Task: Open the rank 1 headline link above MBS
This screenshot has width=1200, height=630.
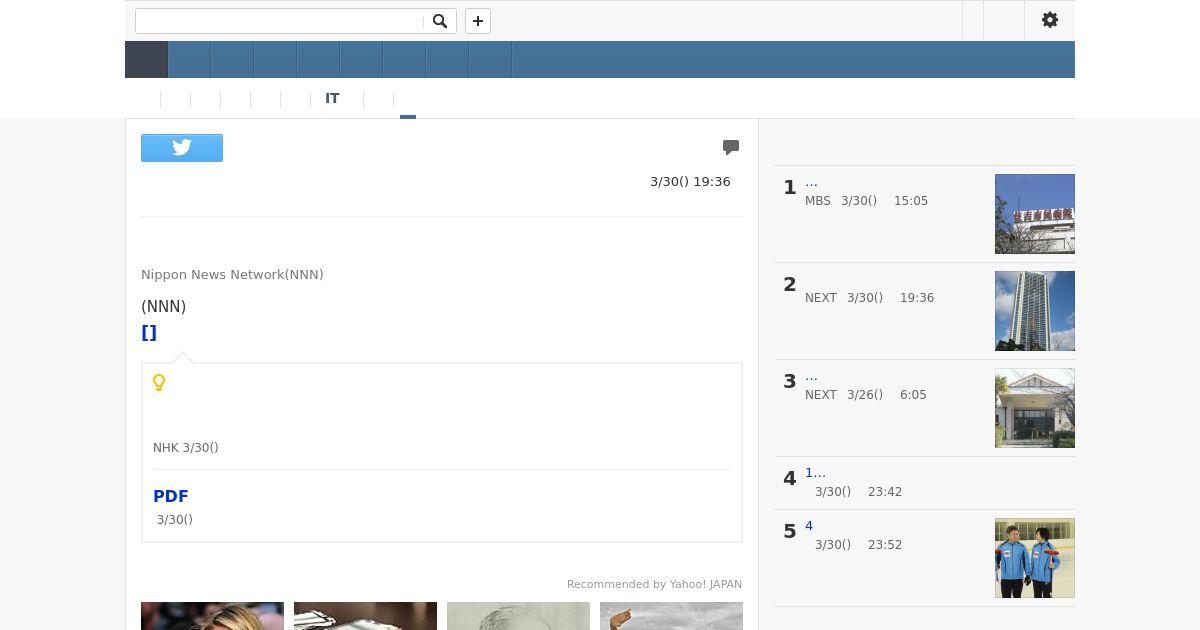Action: [x=811, y=182]
